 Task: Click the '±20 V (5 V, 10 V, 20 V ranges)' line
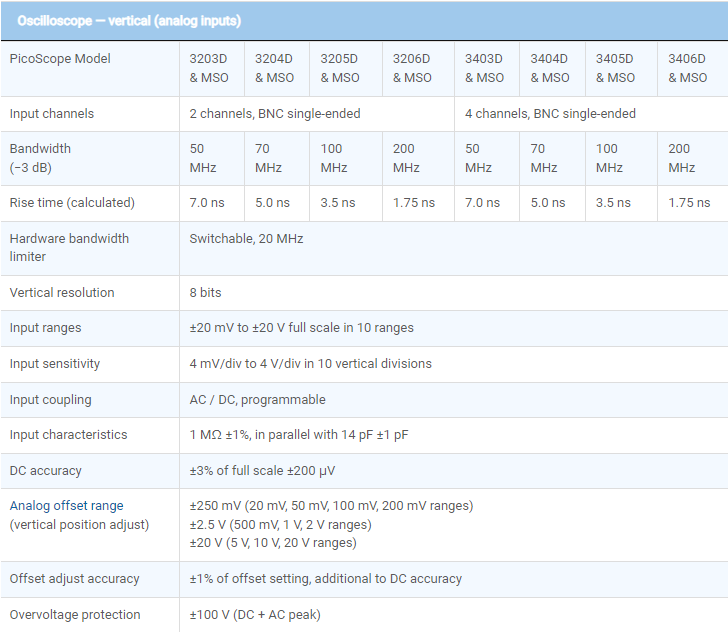click(x=273, y=543)
